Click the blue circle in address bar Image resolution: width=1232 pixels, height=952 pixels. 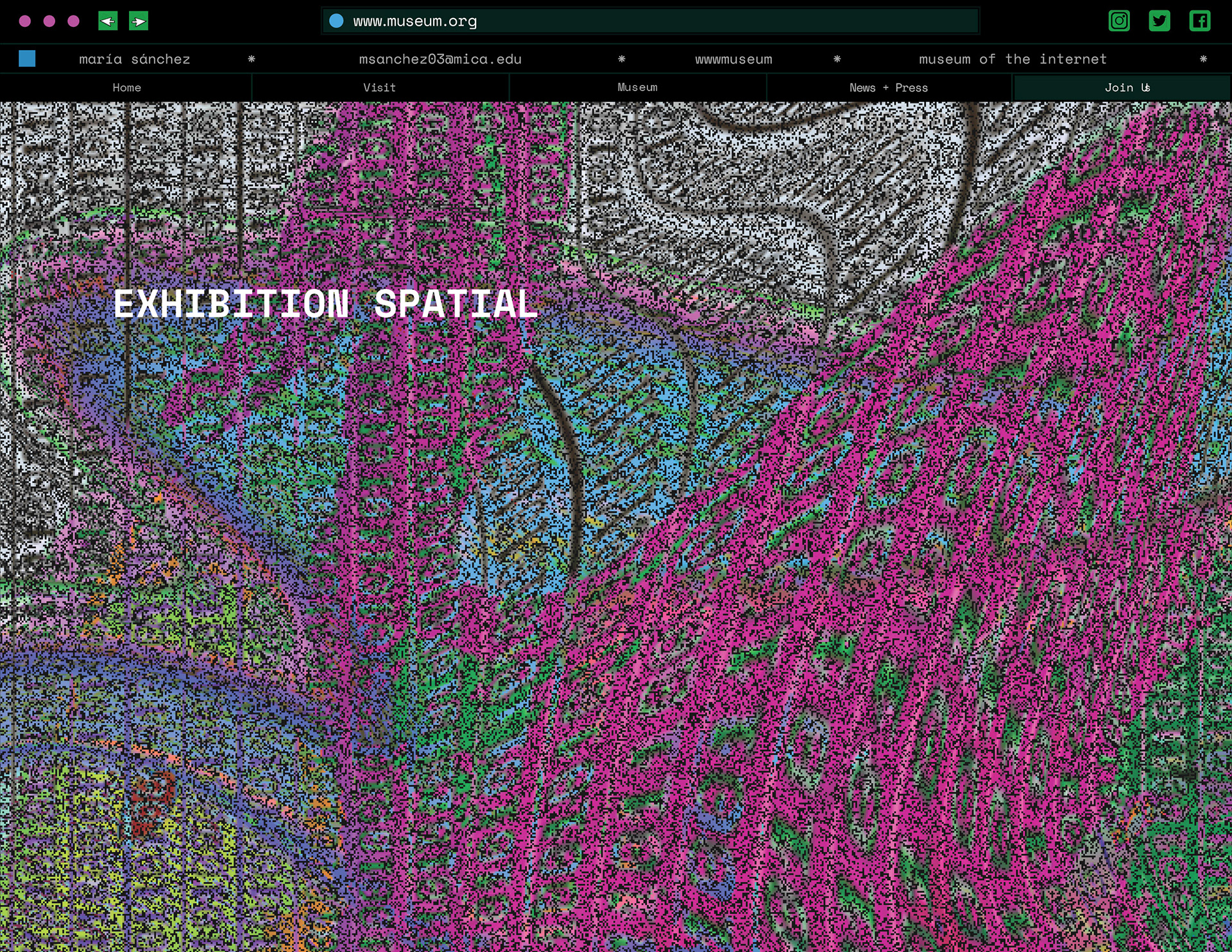(x=336, y=21)
